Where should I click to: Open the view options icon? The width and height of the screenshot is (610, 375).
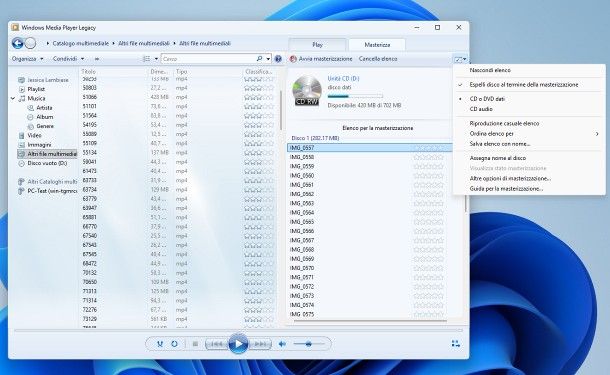click(147, 59)
